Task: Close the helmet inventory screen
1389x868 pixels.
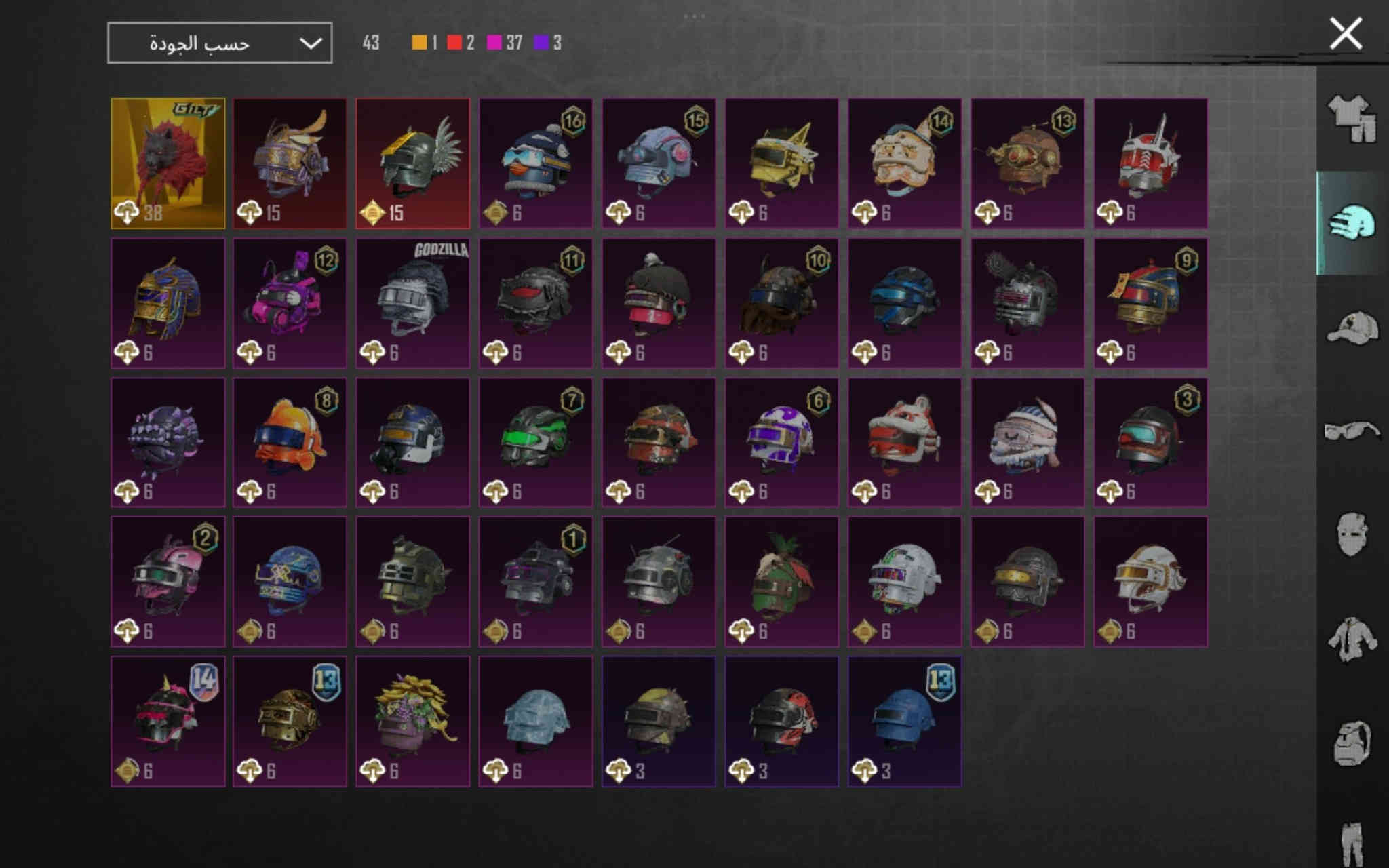Action: 1346,33
